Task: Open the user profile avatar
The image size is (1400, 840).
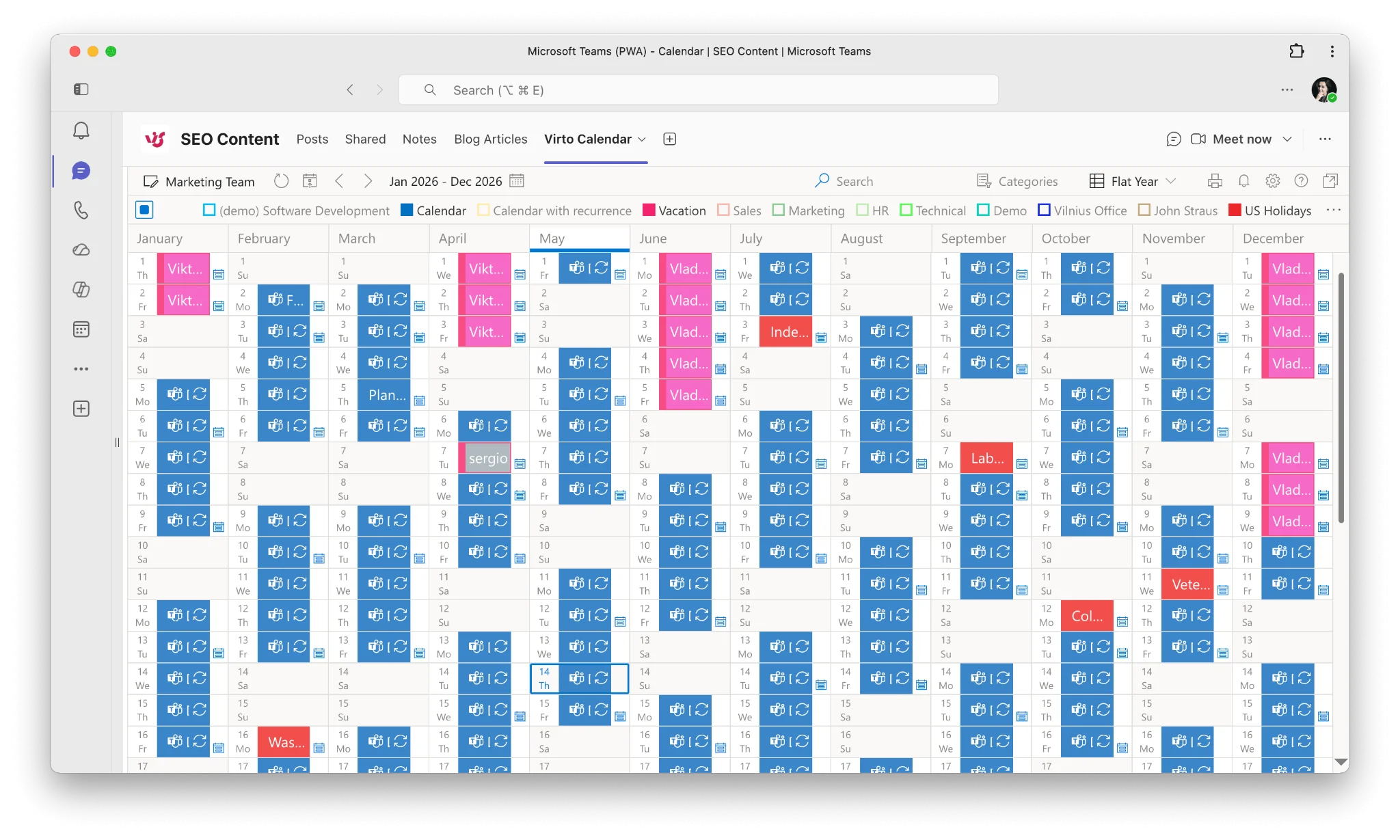Action: click(x=1324, y=90)
